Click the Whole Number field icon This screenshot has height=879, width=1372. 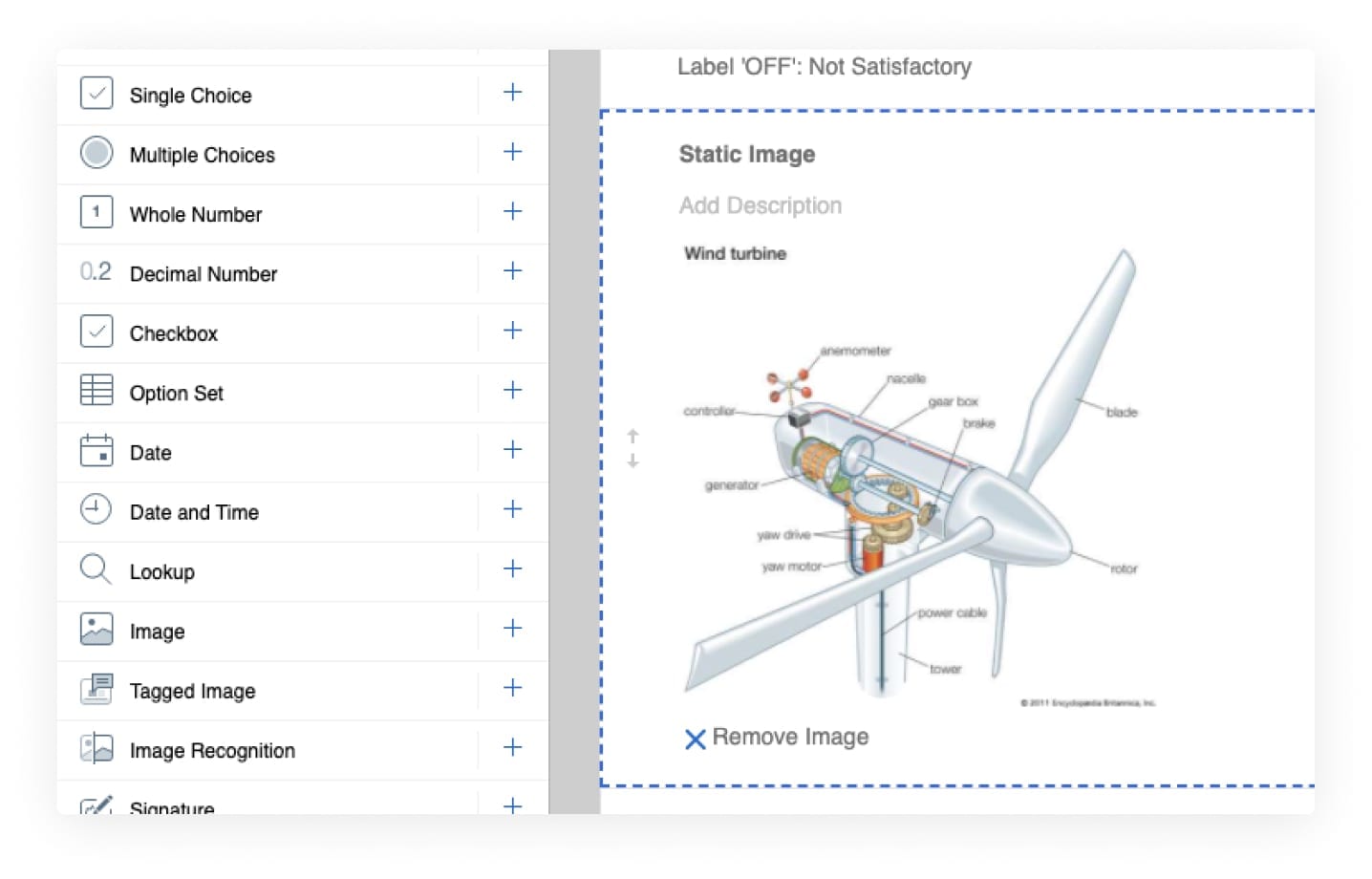(x=96, y=212)
